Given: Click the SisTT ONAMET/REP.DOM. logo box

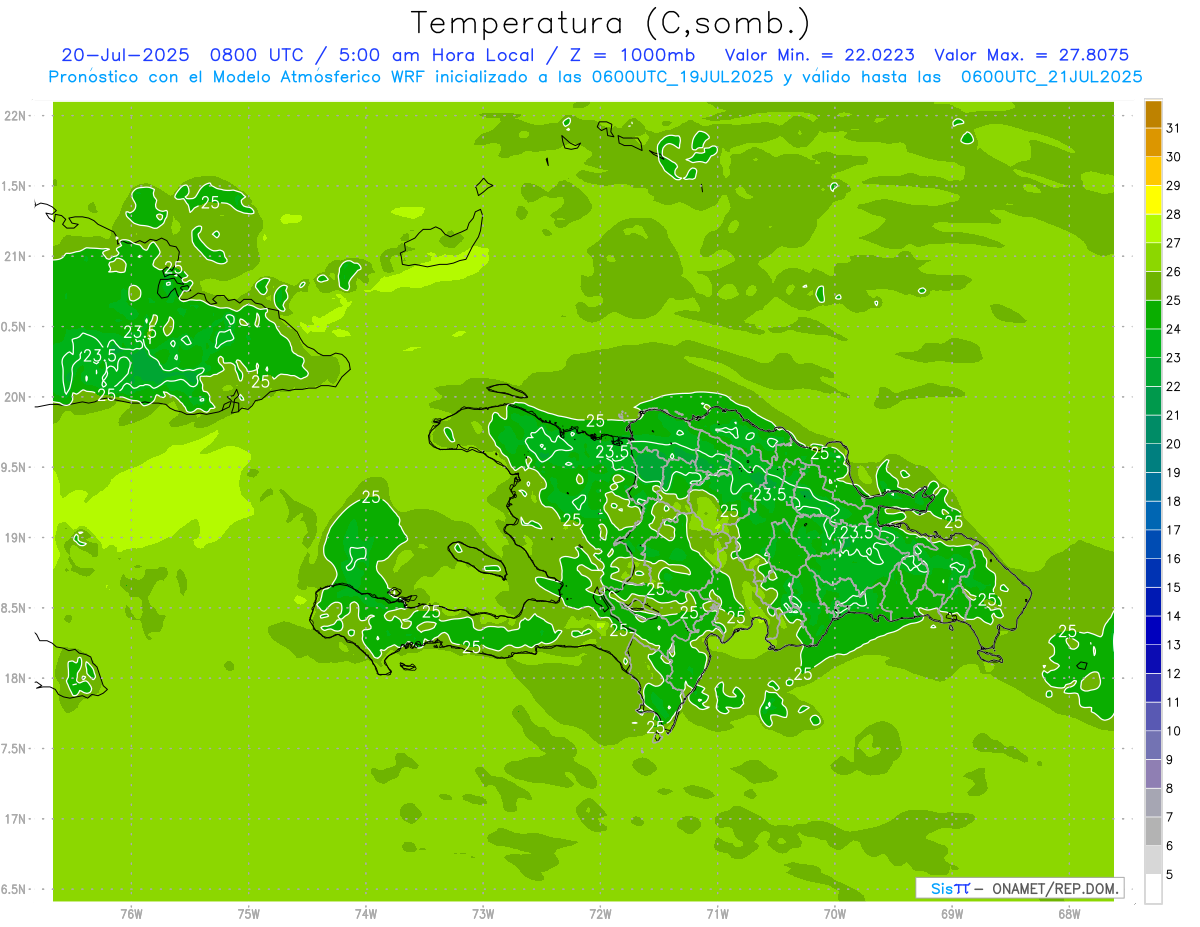Looking at the screenshot, I should coord(1020,888).
